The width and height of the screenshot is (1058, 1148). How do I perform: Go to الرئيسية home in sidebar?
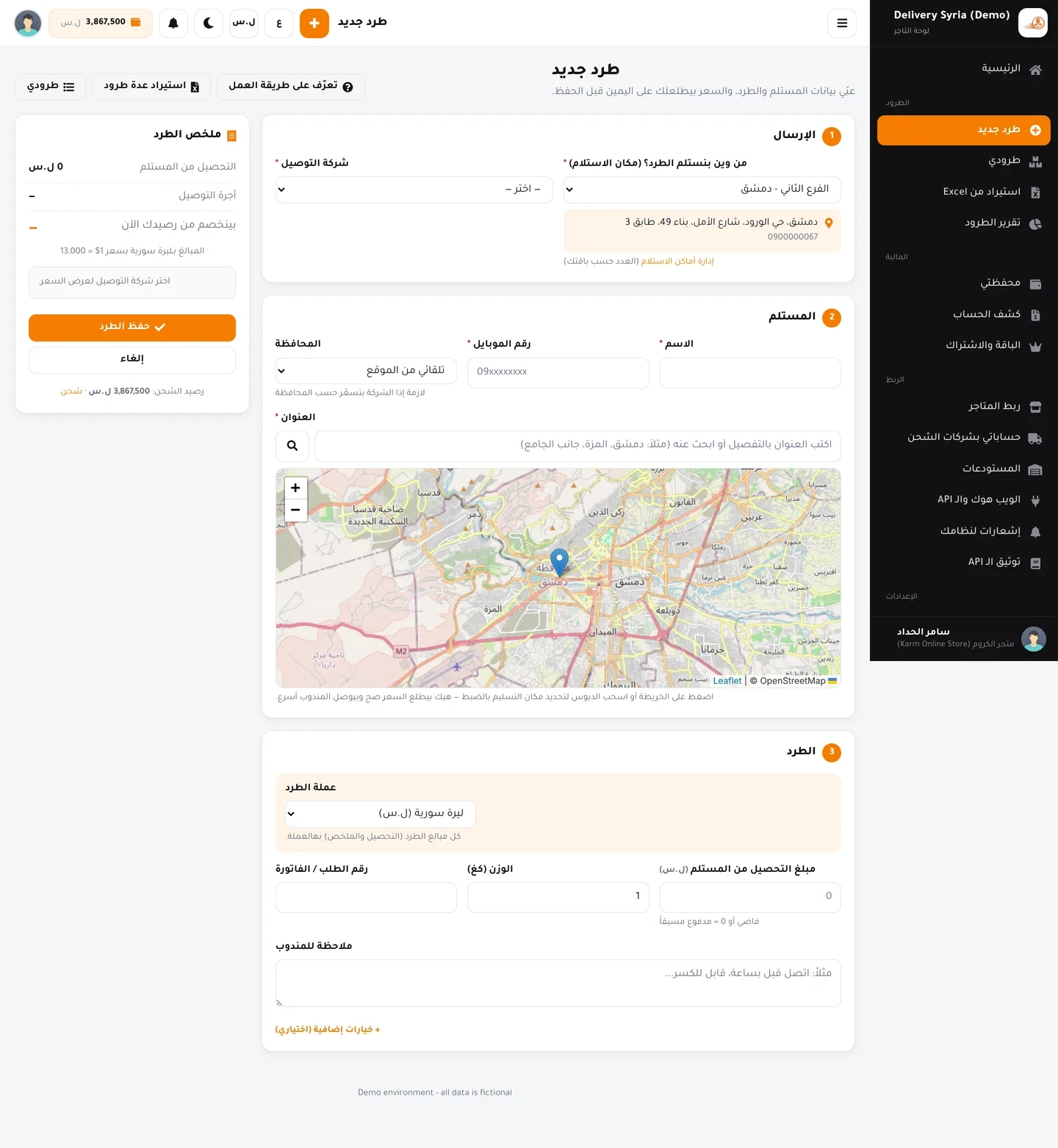(x=964, y=69)
